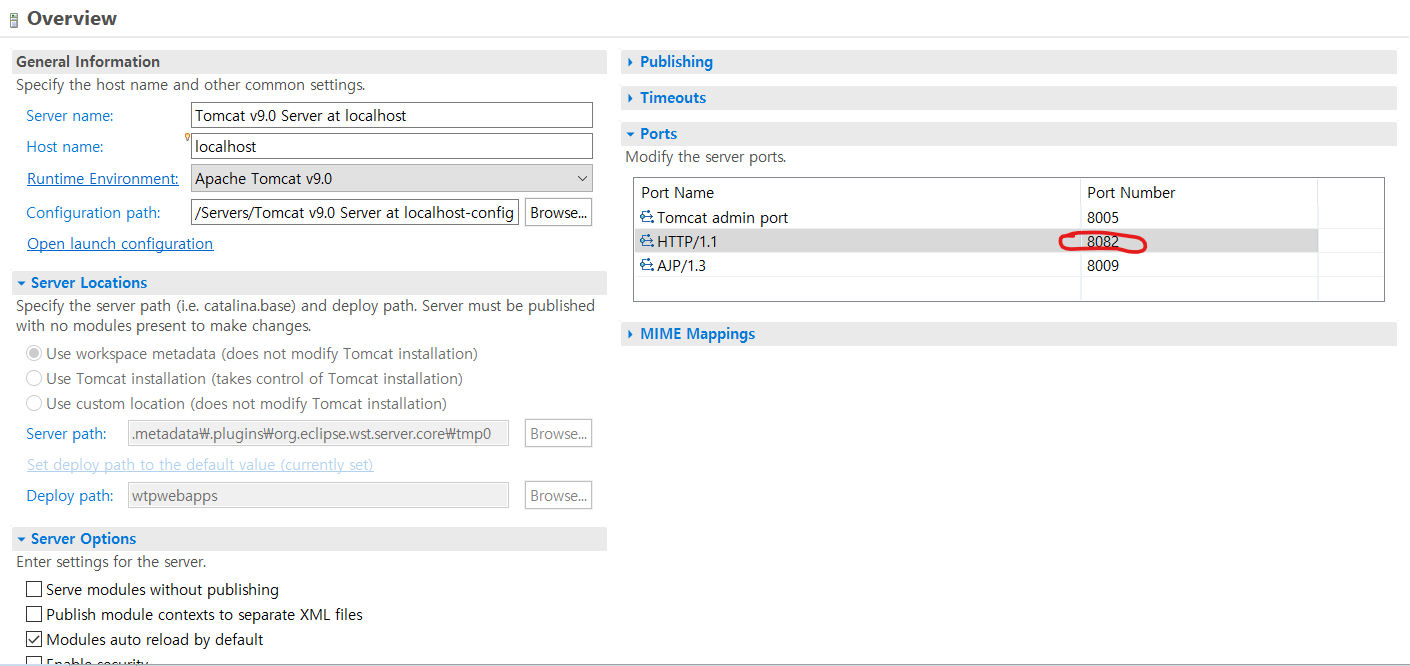Click the Host name field
Viewport: 1410px width, 666px height.
(391, 146)
